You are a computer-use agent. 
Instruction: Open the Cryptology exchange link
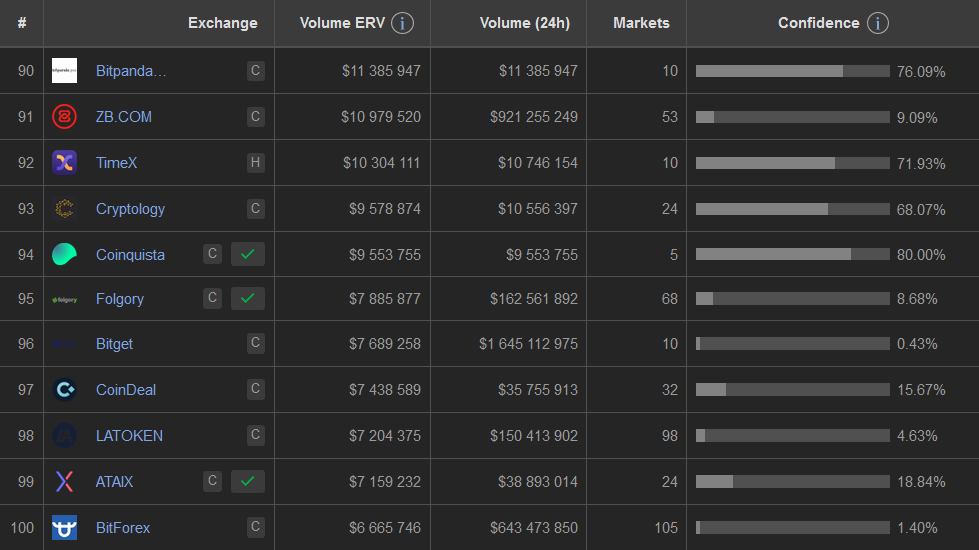click(x=130, y=209)
